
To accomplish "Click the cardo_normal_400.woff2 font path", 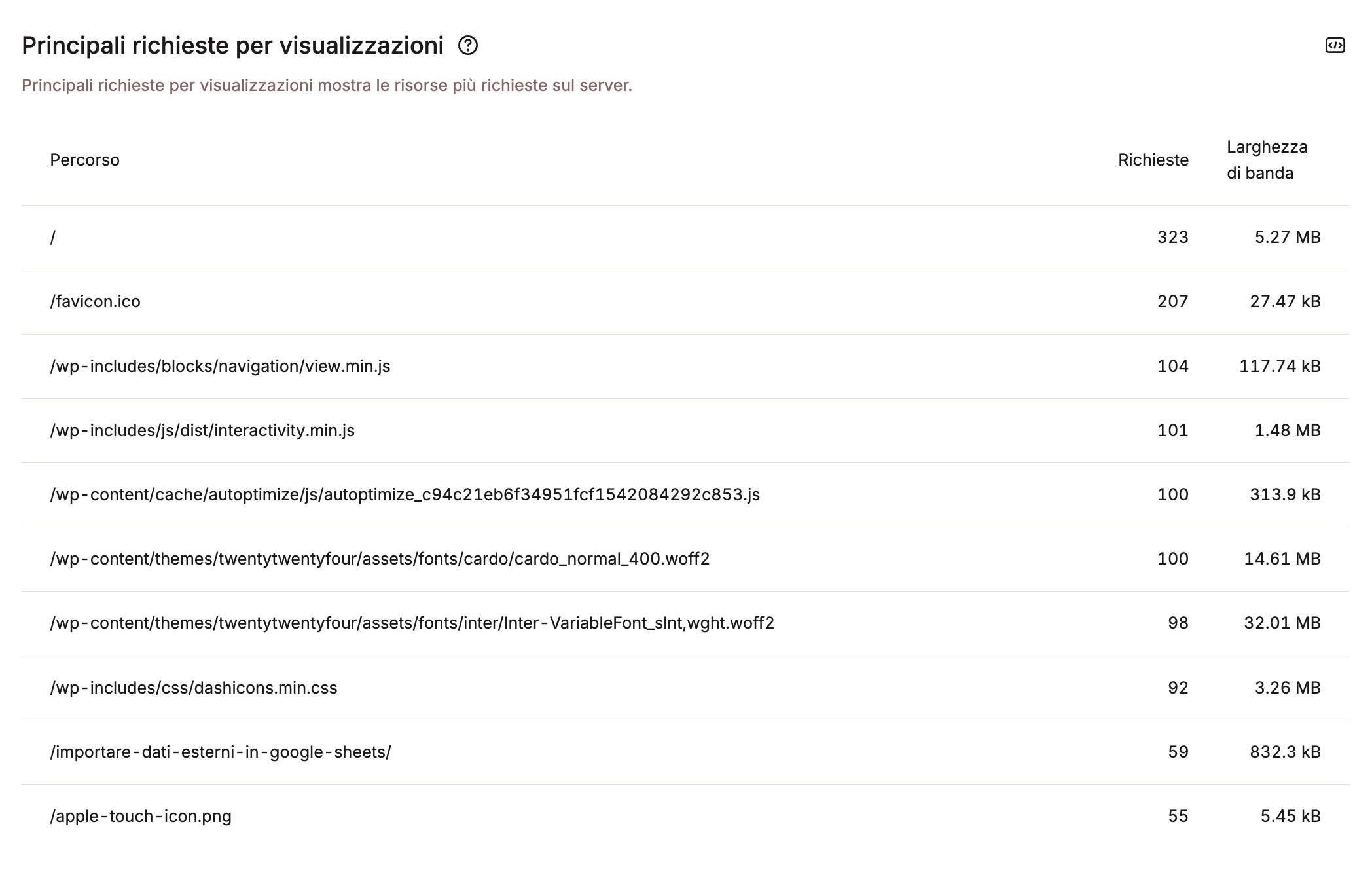I will (380, 559).
